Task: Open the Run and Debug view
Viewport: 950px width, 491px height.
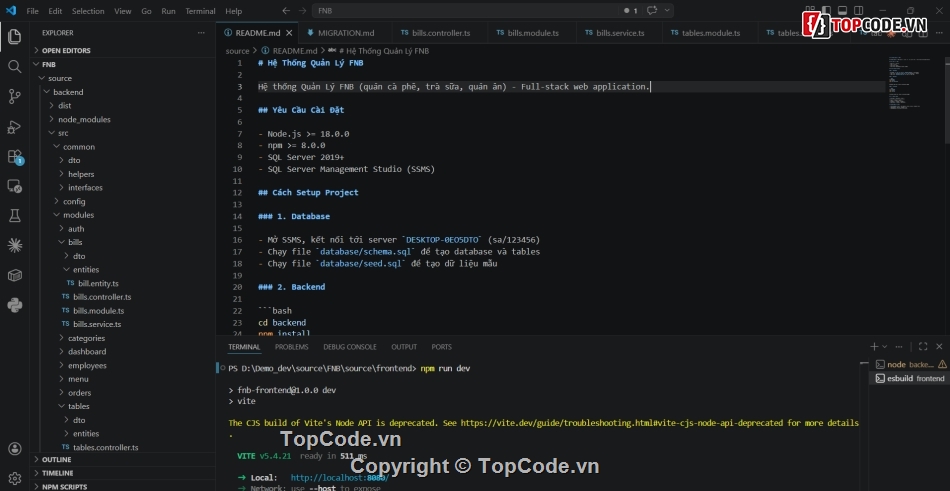Action: pyautogui.click(x=14, y=126)
